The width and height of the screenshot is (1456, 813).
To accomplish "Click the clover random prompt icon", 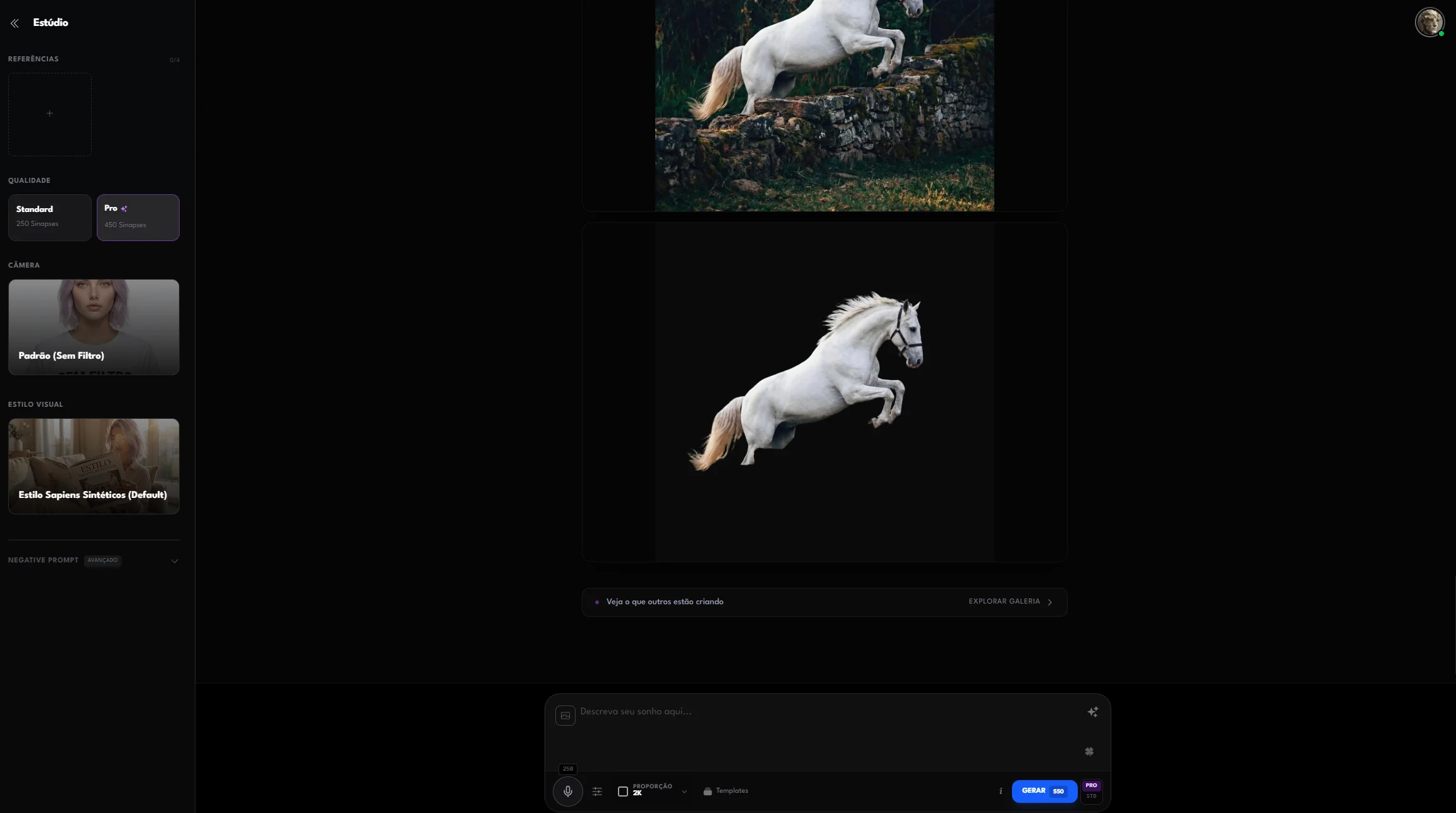I will pos(1089,752).
